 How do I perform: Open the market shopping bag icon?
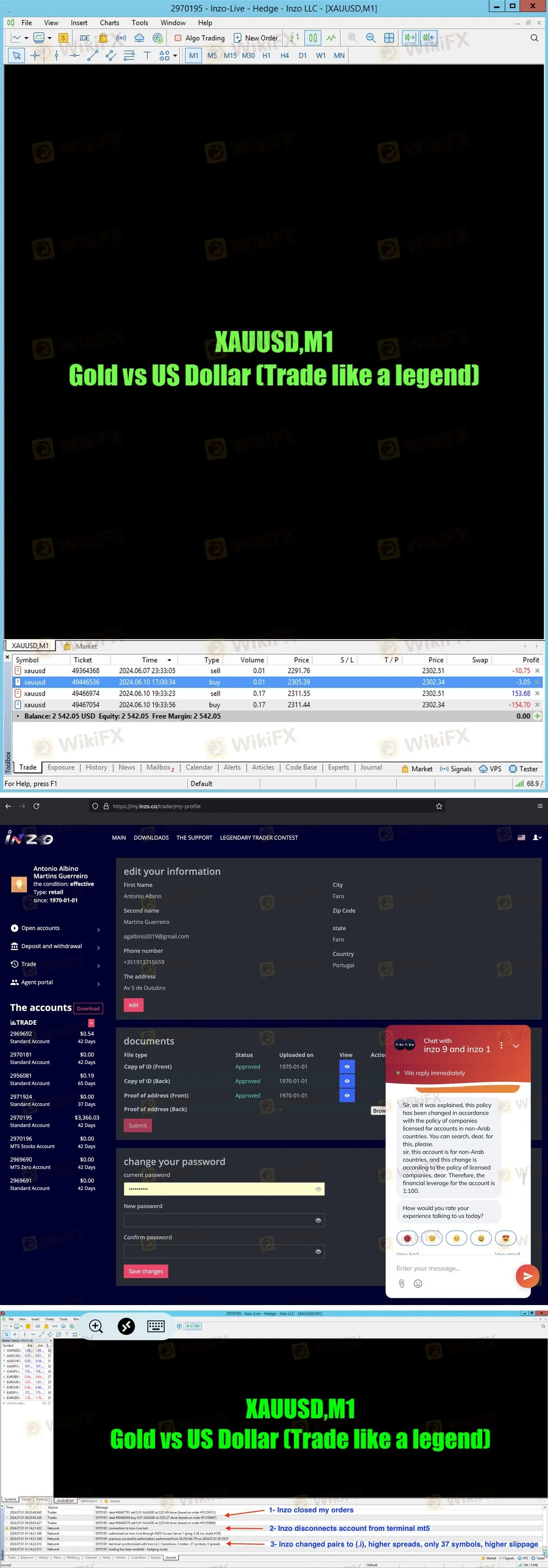(103, 38)
